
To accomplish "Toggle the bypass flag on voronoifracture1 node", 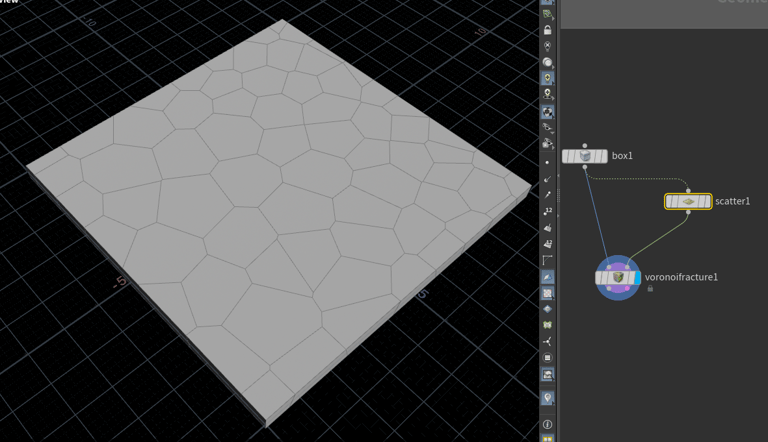I will (600, 278).
